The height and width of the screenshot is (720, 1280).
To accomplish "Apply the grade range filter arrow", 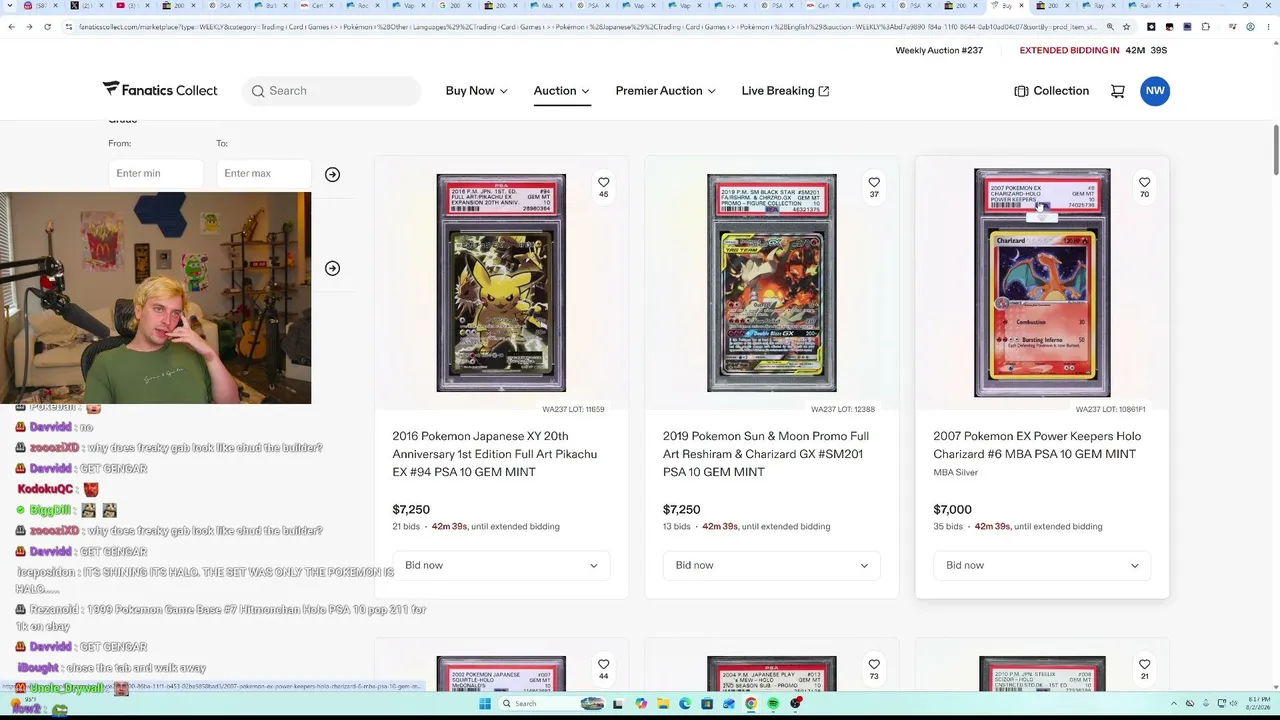I will tap(332, 174).
